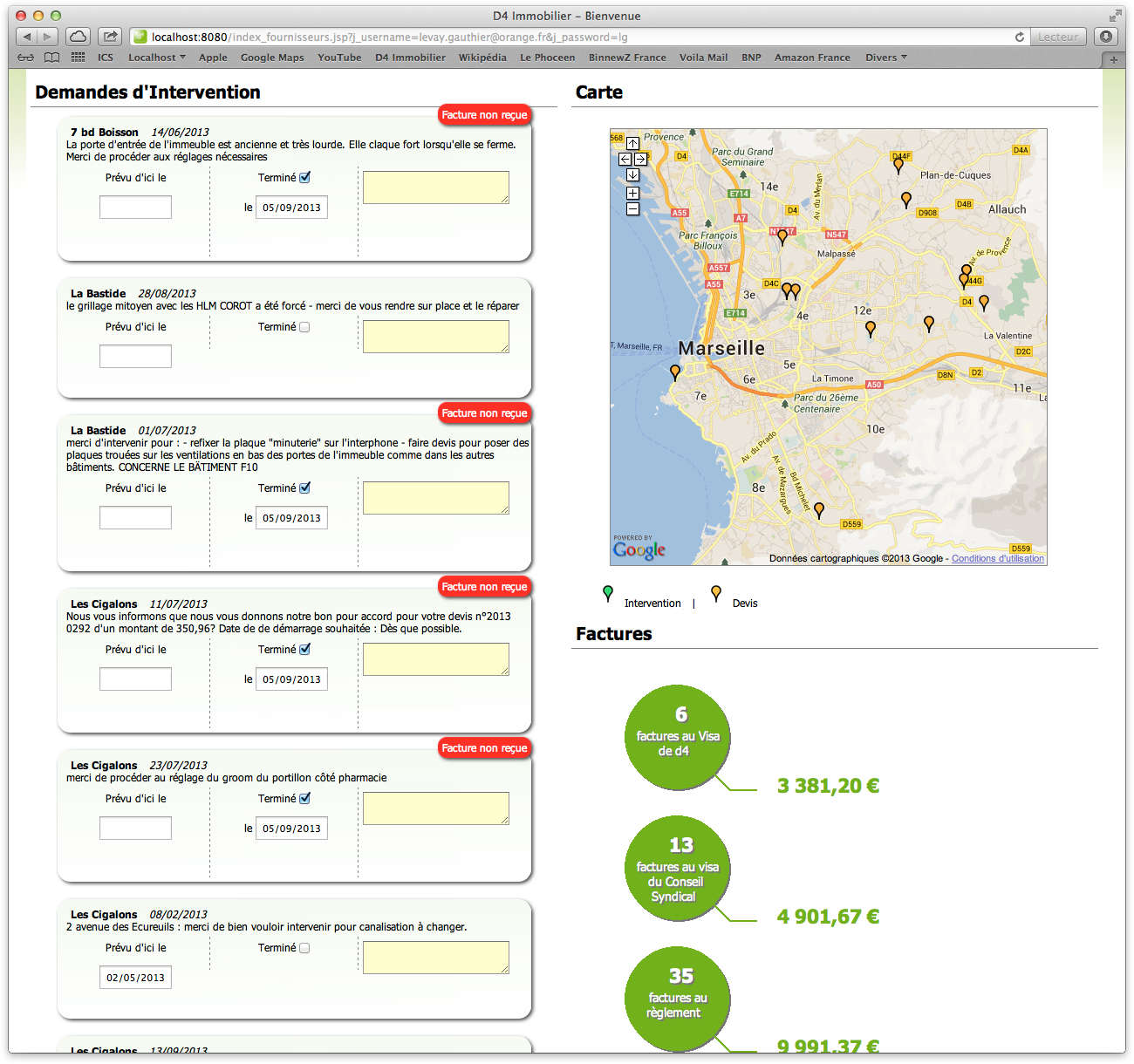Go back with Safari's back arrow

27,37
